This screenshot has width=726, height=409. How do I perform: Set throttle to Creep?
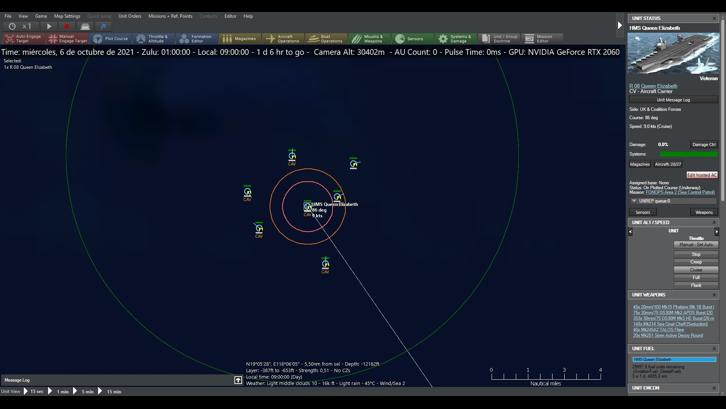(x=696, y=262)
